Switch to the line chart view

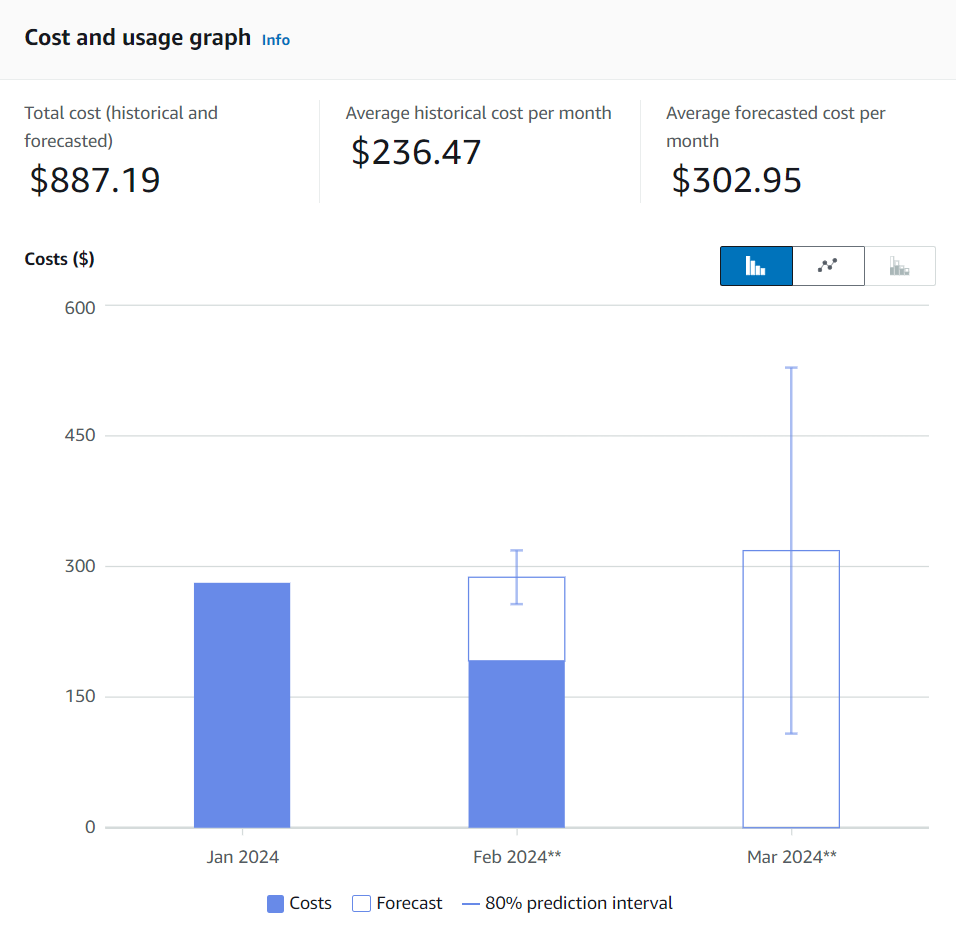(x=828, y=266)
